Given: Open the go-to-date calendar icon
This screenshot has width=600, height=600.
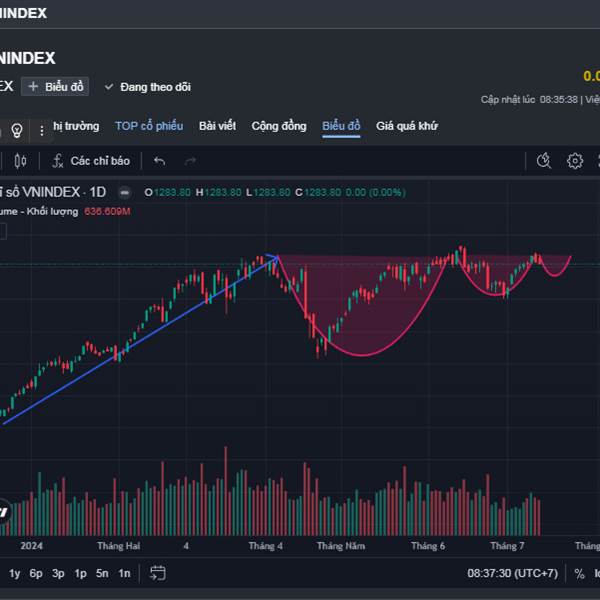Looking at the screenshot, I should [x=157, y=573].
